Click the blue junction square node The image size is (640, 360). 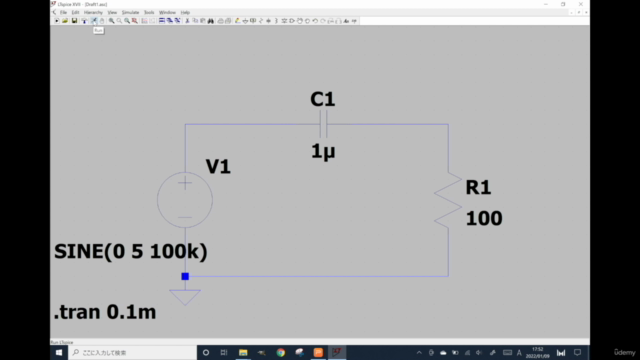point(185,276)
